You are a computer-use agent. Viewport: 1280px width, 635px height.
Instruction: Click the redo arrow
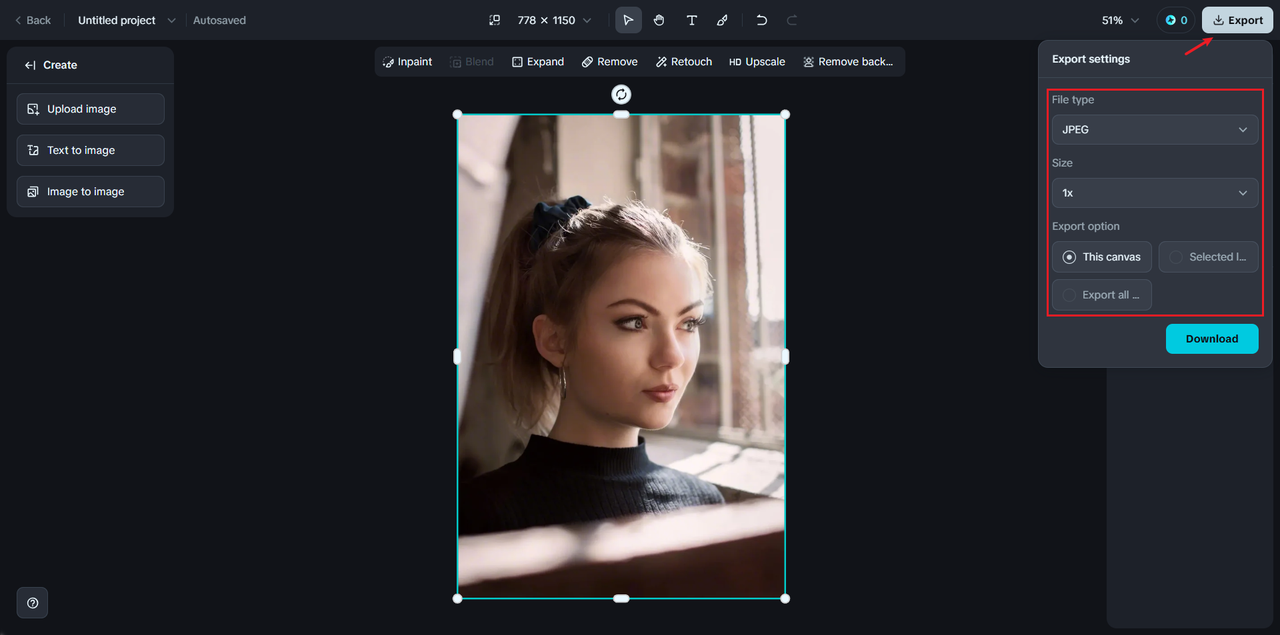792,20
